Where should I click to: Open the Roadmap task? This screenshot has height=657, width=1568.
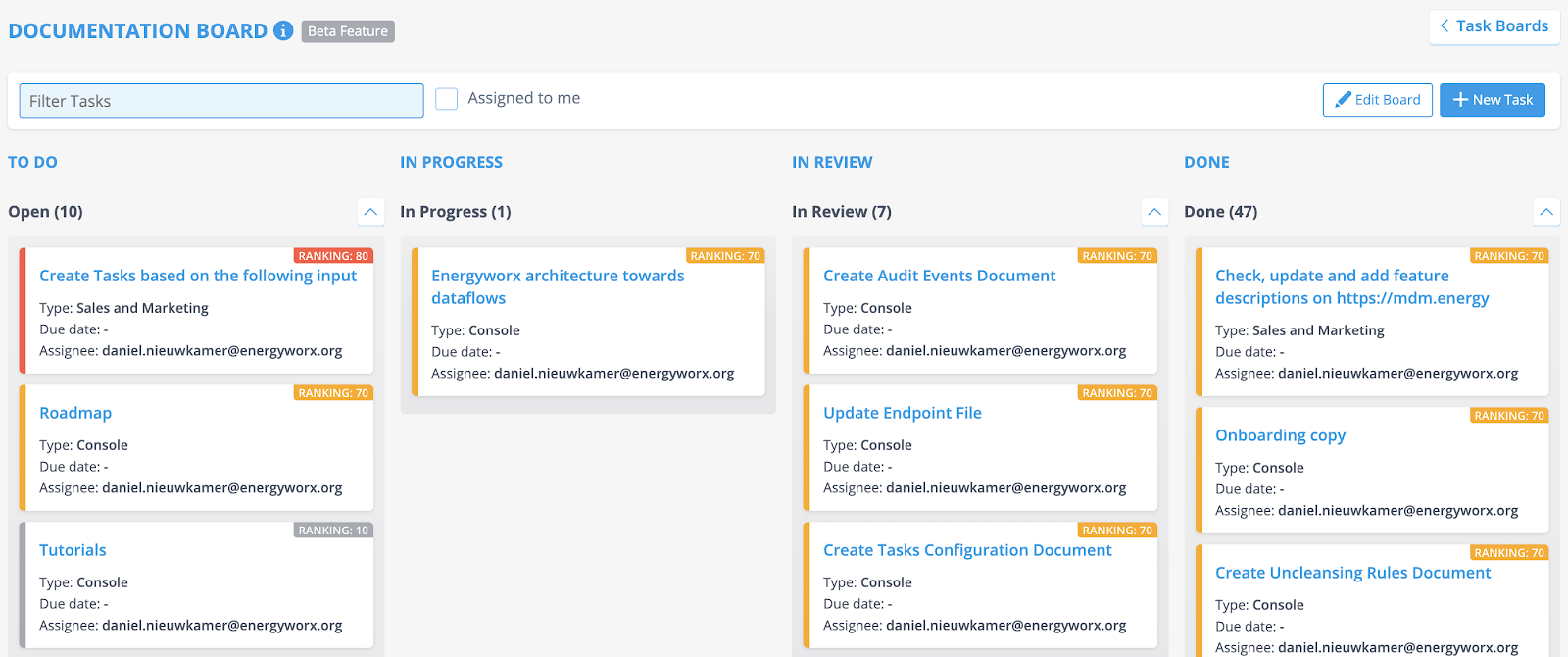coord(75,414)
